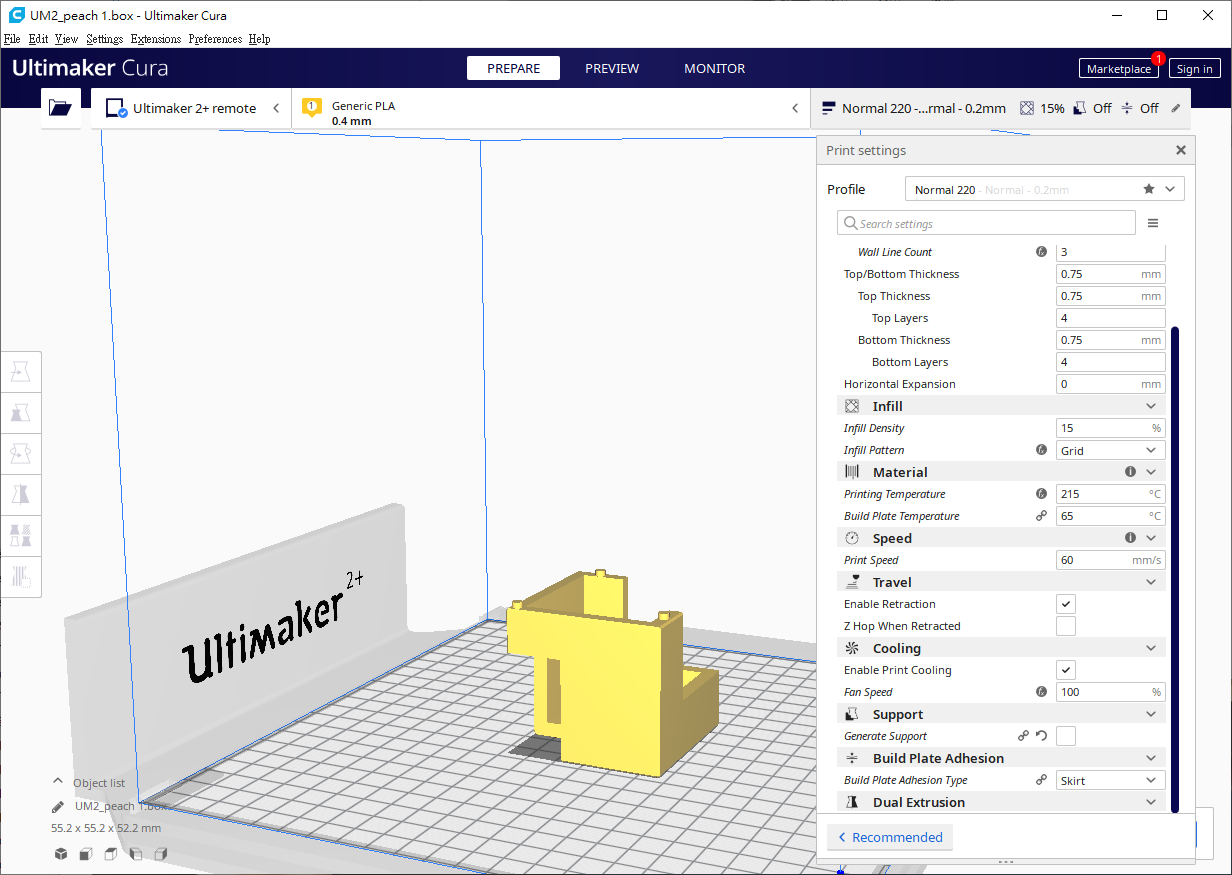Click the star icon in Profile selector

(1149, 189)
